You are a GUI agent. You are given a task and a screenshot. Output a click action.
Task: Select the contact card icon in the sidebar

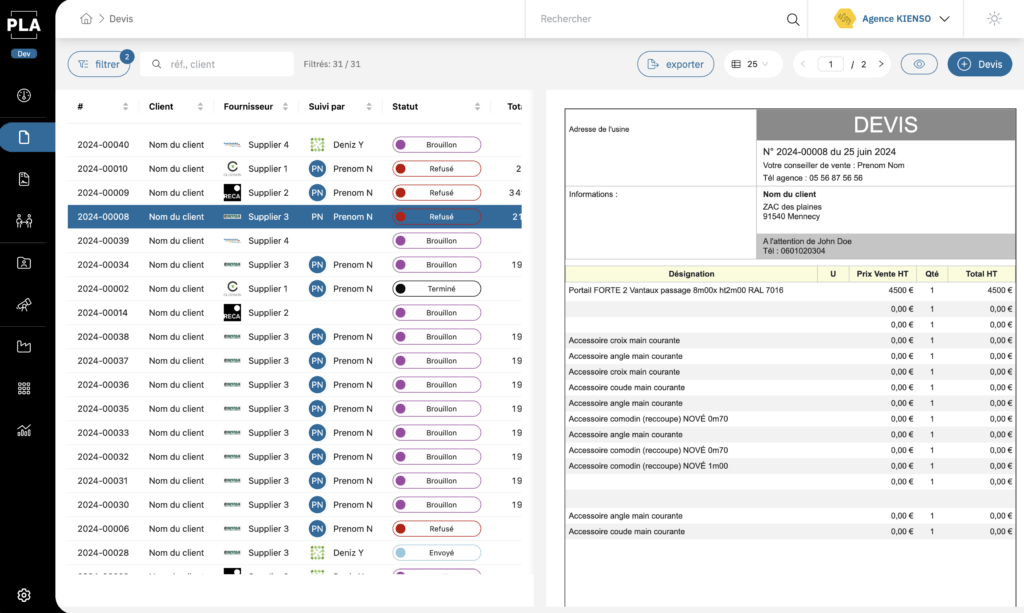(23, 262)
